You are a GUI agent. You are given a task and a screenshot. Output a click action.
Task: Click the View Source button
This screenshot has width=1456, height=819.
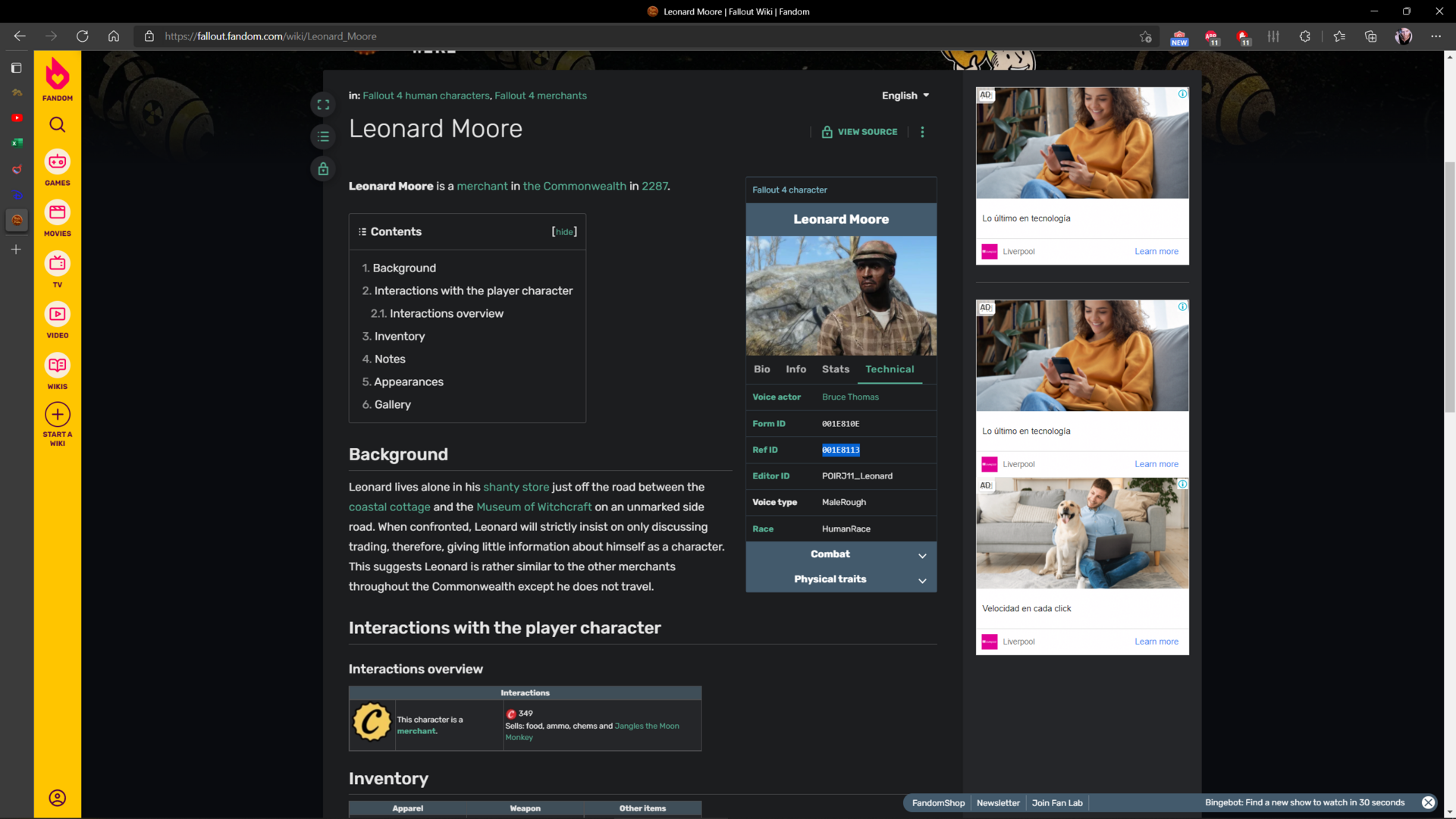click(859, 132)
